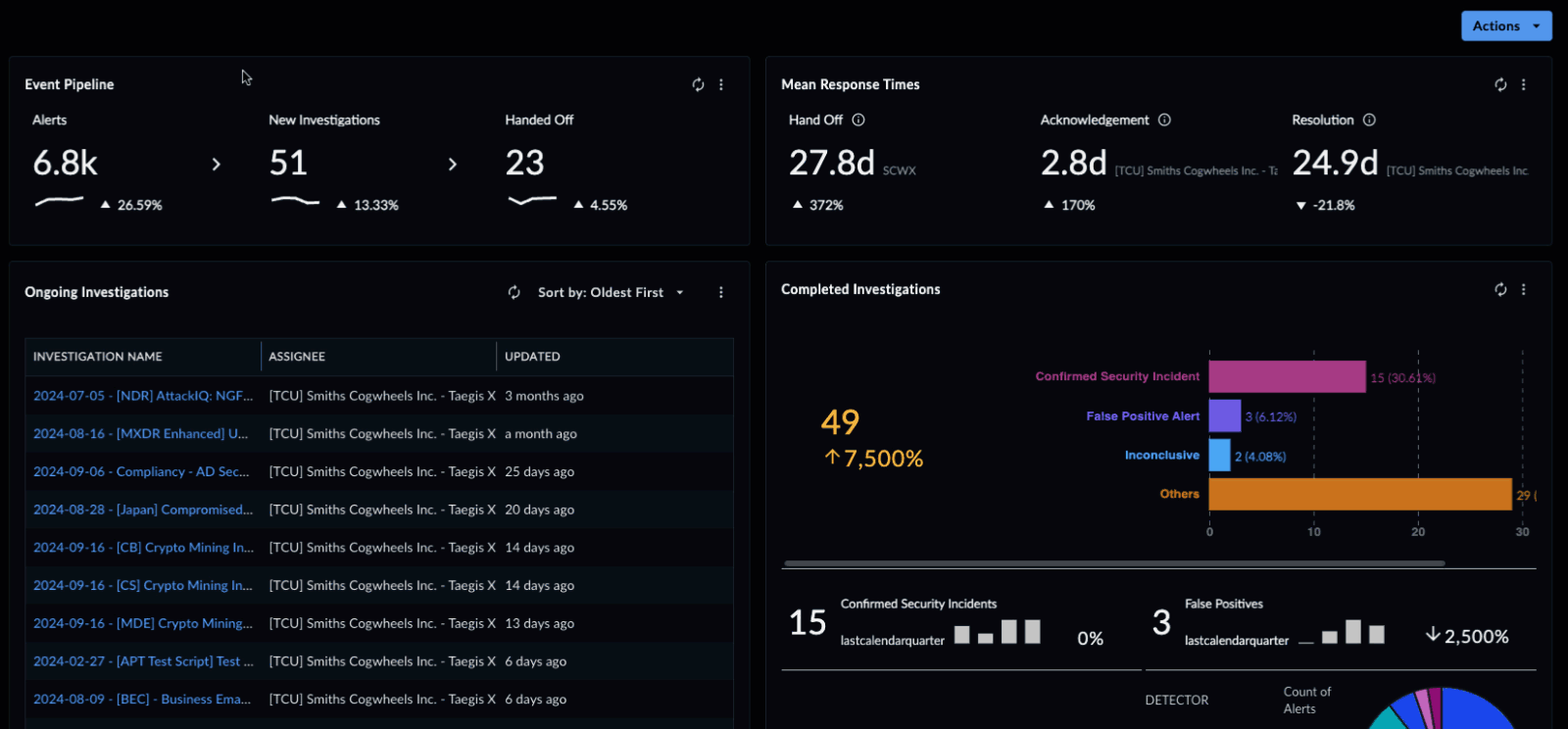
Task: Refresh the Completed Investigations panel
Action: [x=1500, y=289]
